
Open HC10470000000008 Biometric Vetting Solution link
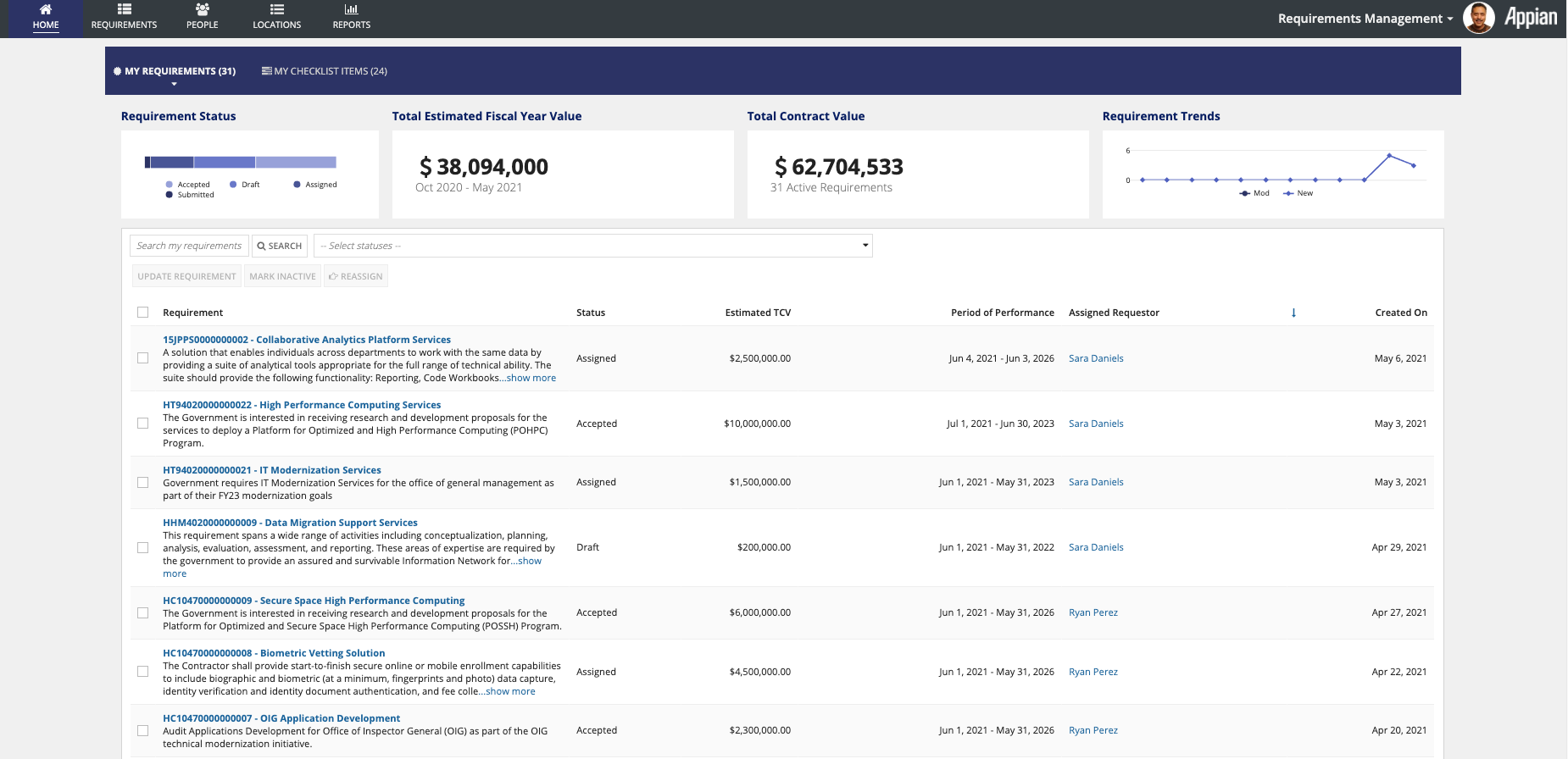pos(274,653)
